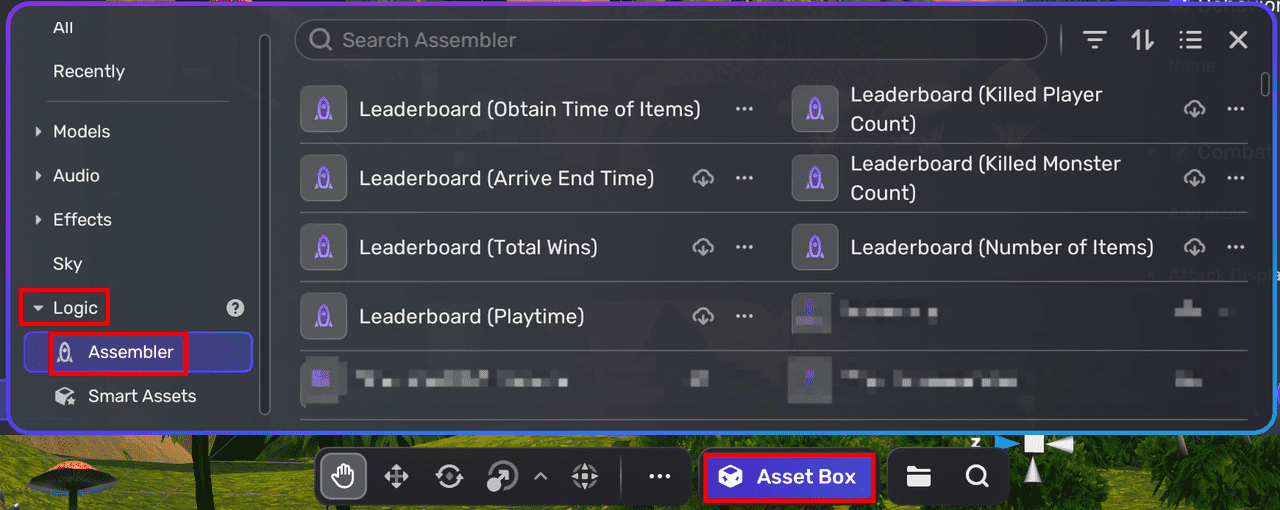The height and width of the screenshot is (510, 1280).
Task: Open scale tool options chevron
Action: [541, 477]
